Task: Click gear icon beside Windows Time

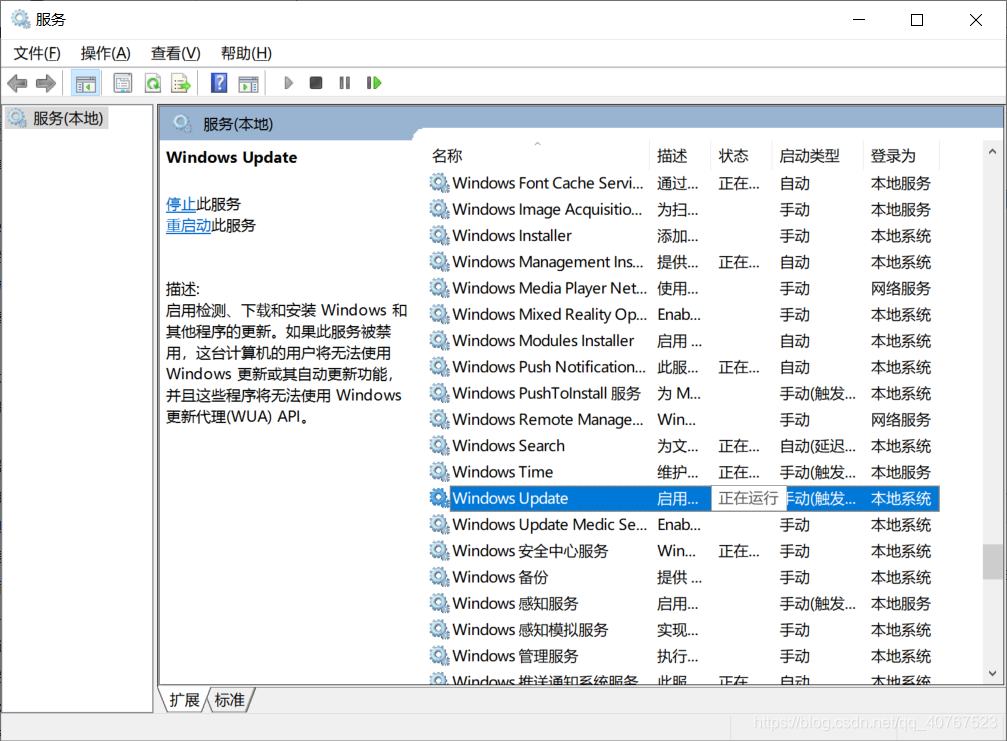Action: pos(439,472)
